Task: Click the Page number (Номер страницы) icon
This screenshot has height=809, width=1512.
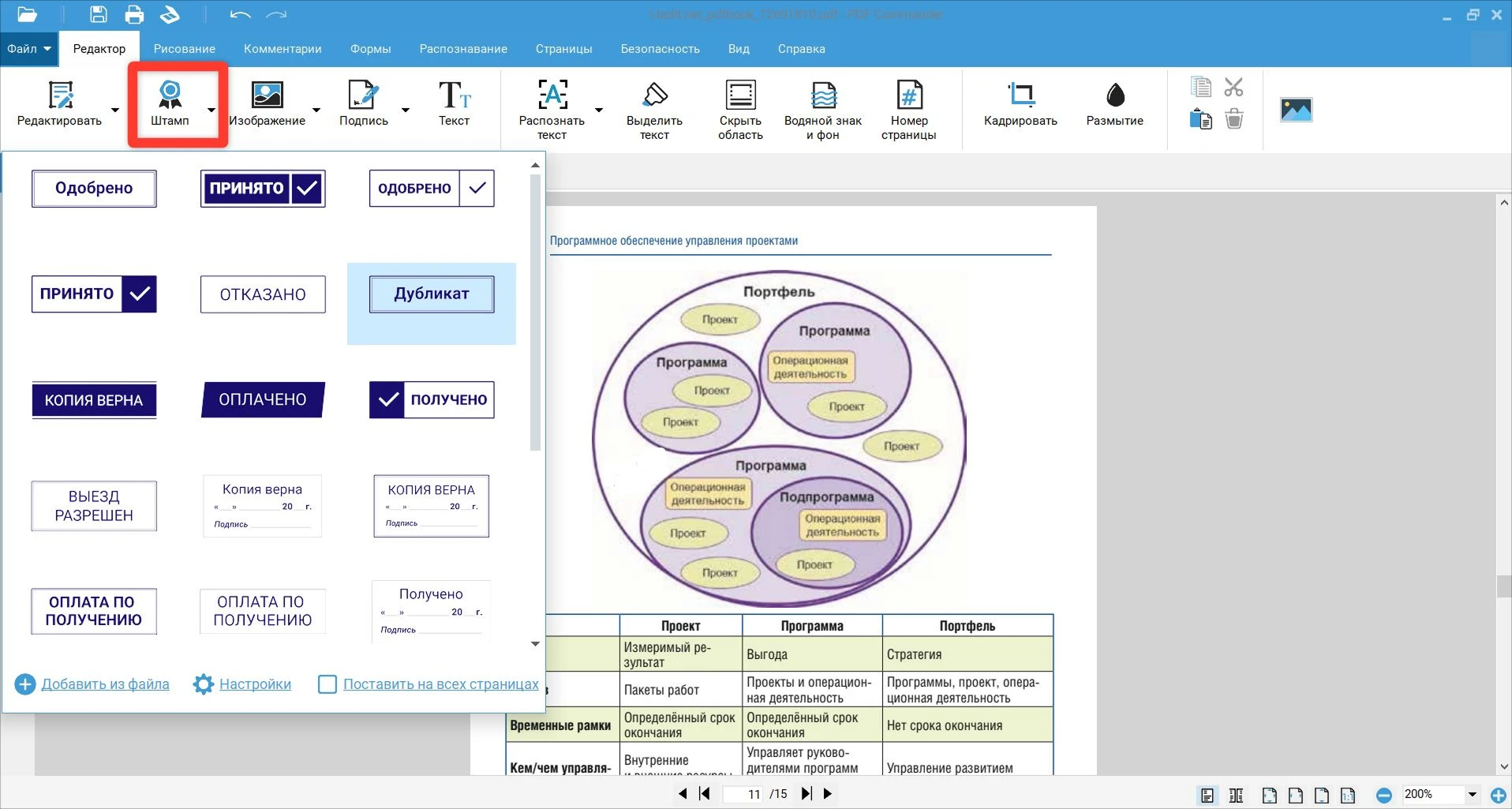Action: tap(908, 96)
